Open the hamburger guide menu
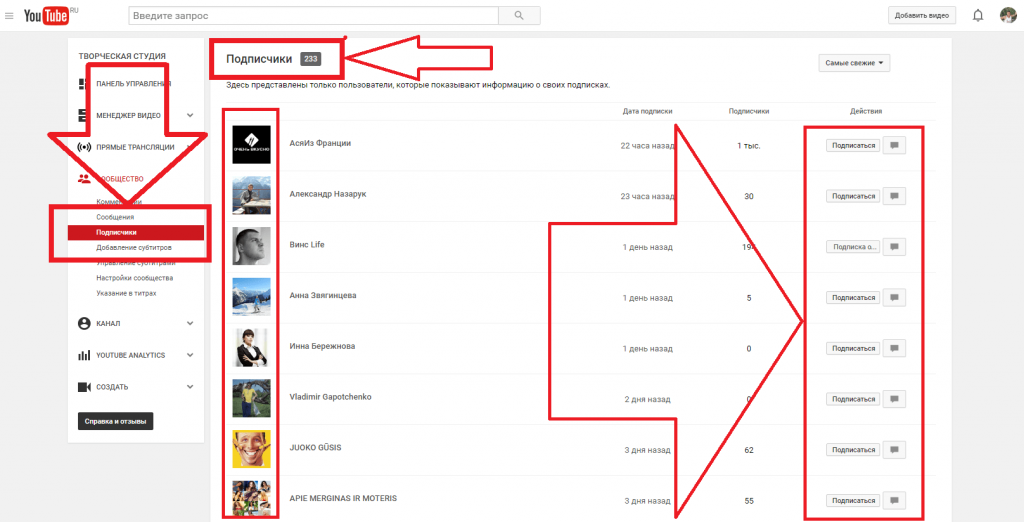The image size is (1024, 522). [9, 15]
